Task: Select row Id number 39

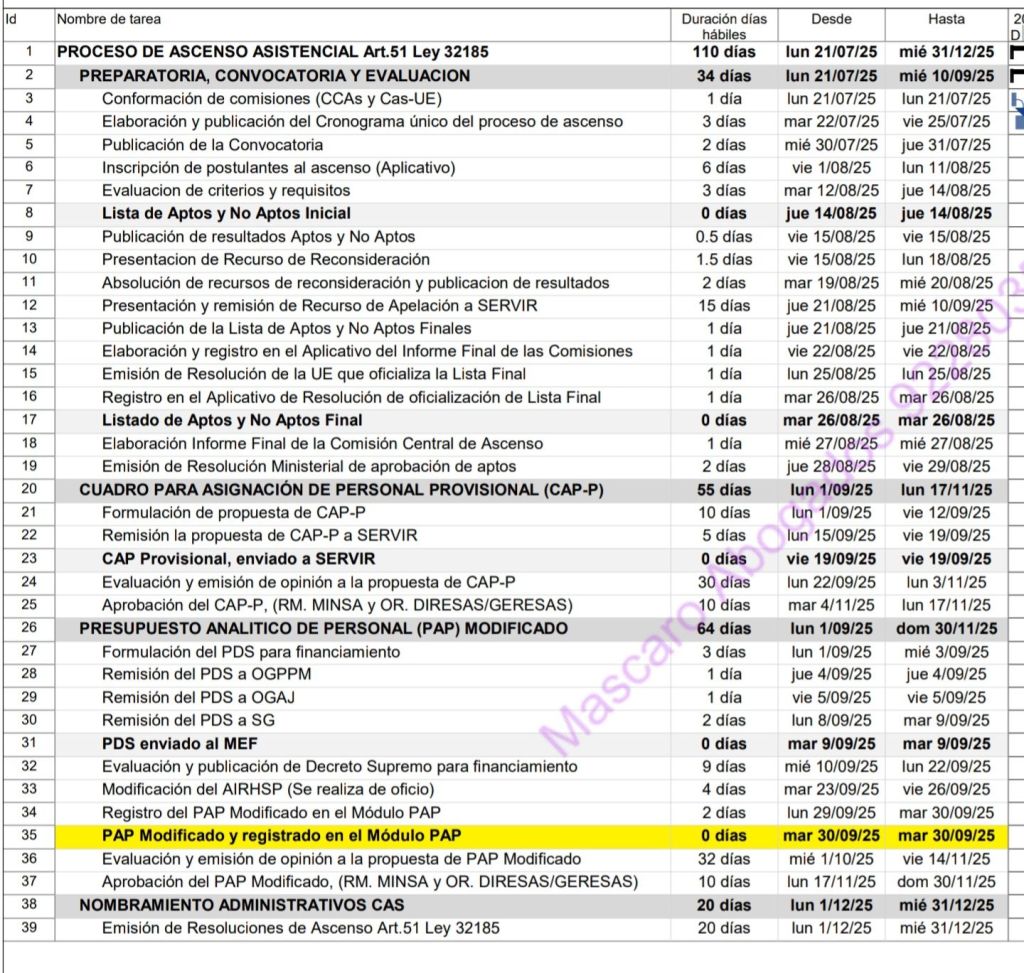Action: (28, 927)
